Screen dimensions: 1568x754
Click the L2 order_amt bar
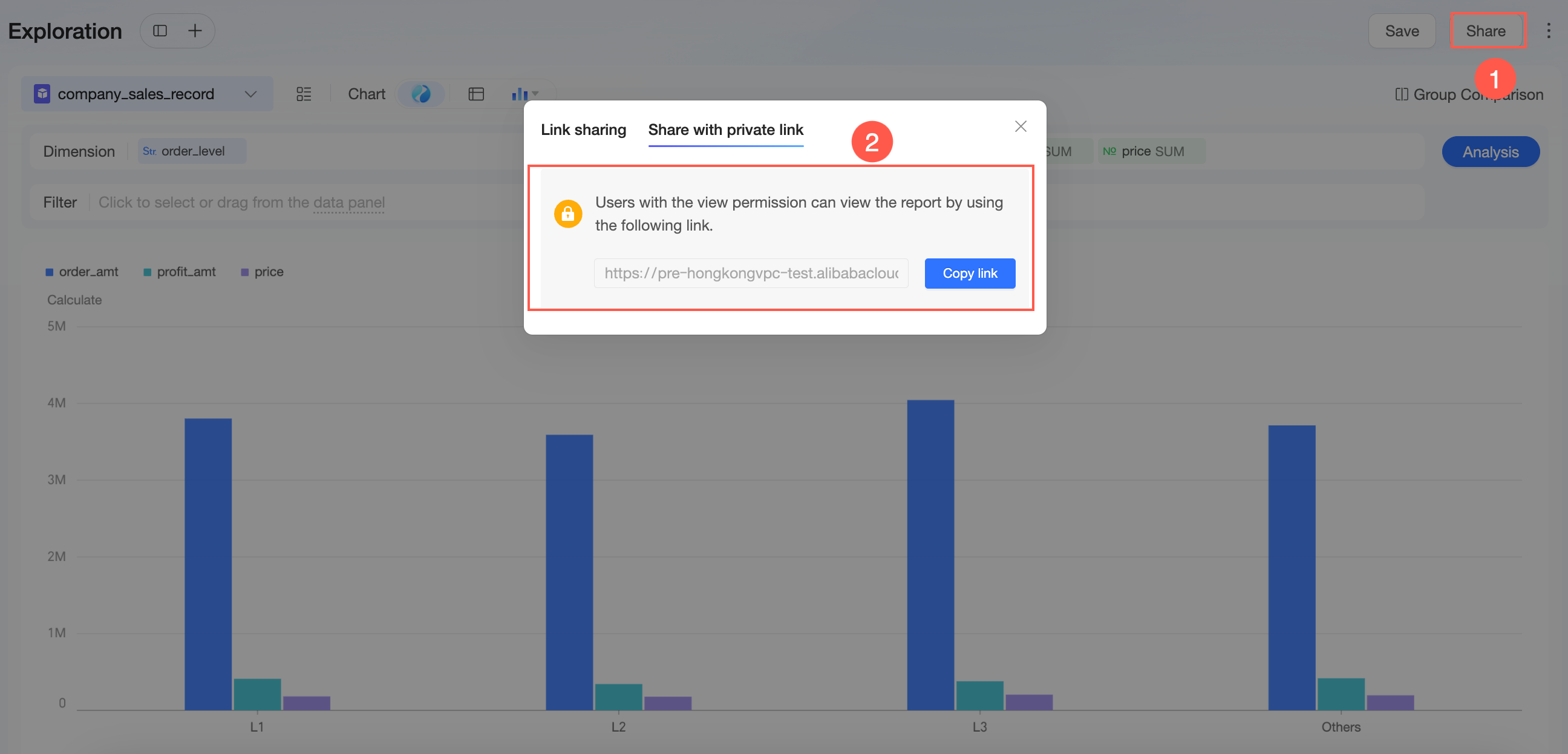tap(569, 572)
